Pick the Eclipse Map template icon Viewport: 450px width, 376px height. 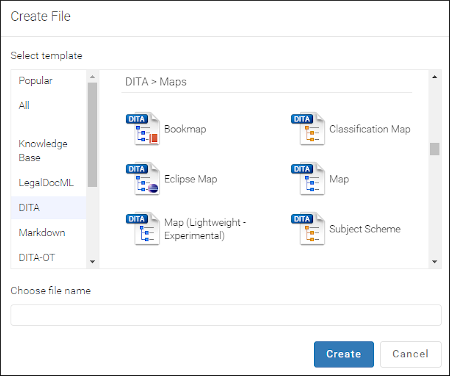(x=143, y=179)
